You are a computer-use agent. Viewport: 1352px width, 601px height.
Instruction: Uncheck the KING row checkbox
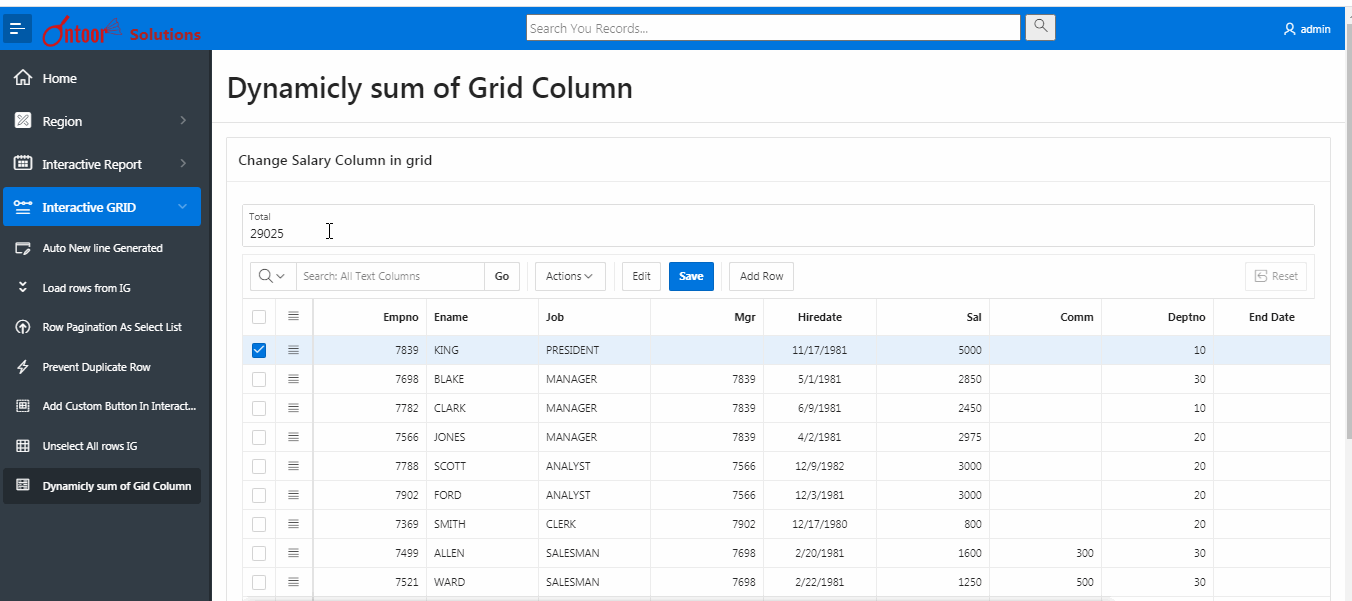pyautogui.click(x=259, y=350)
